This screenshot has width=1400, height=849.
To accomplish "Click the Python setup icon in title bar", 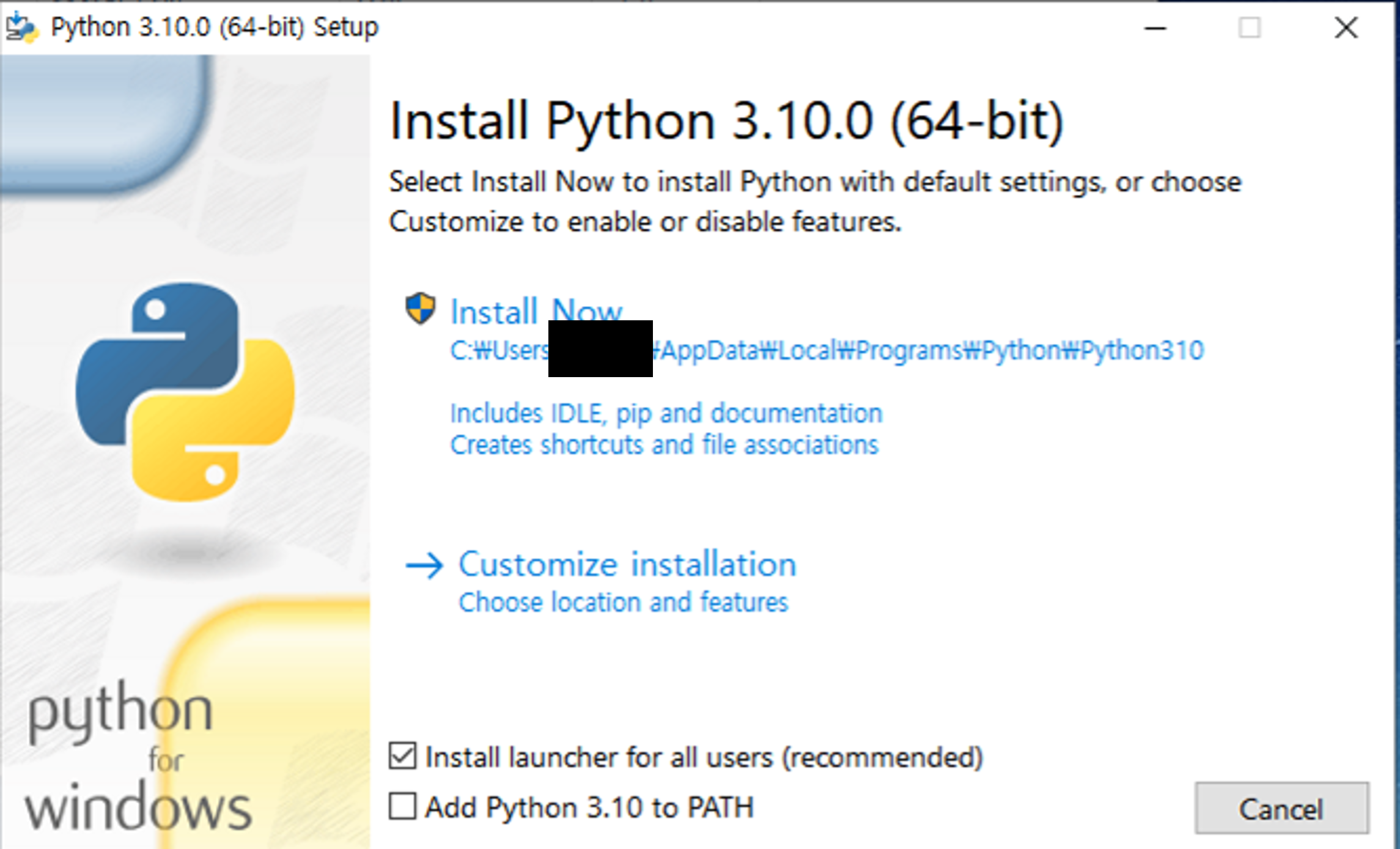I will point(22,28).
